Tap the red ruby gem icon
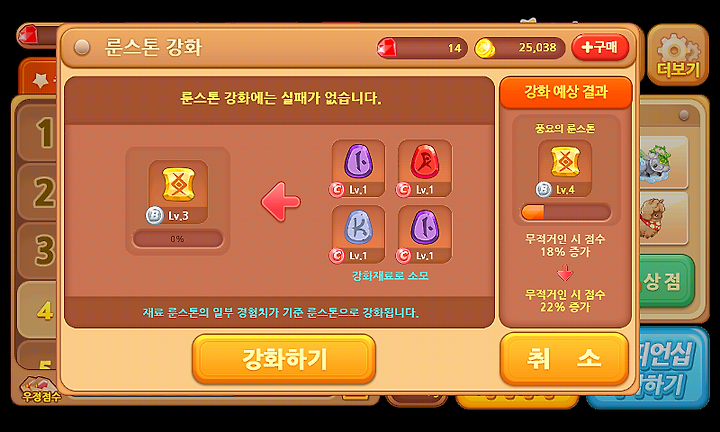Viewport: 720px width, 432px height. [x=387, y=47]
